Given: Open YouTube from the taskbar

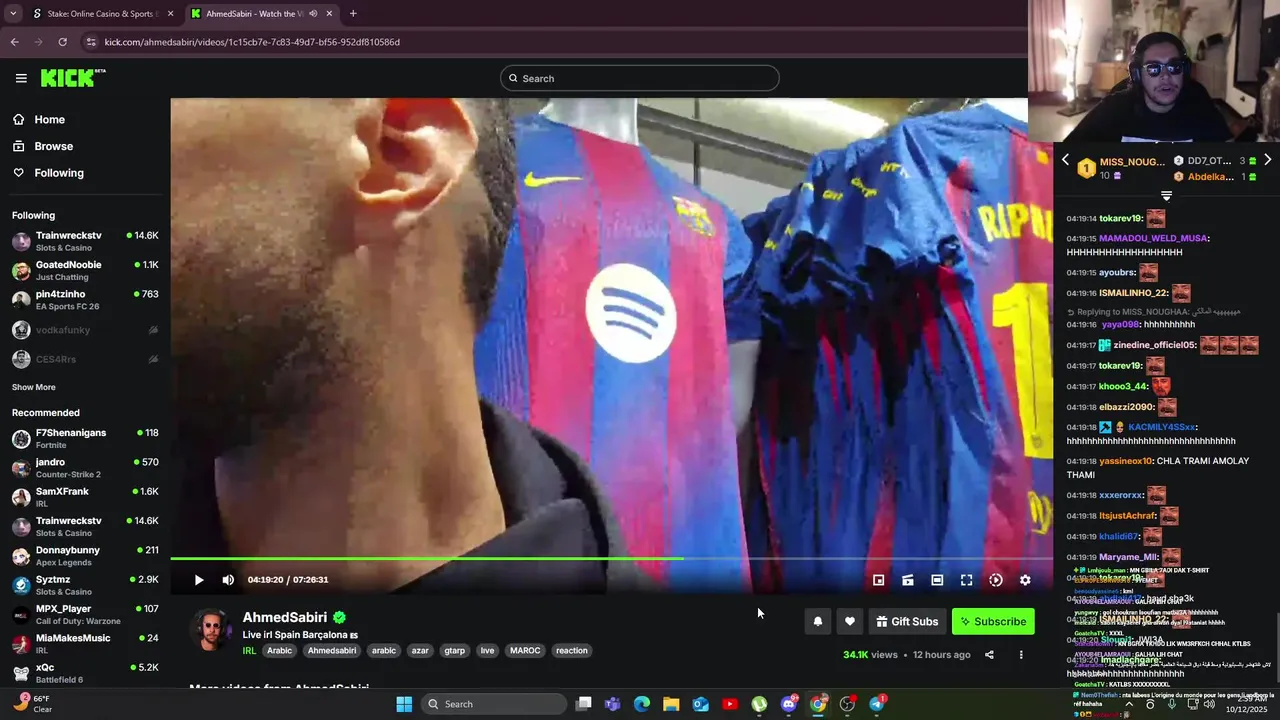Looking at the screenshot, I should (730, 704).
